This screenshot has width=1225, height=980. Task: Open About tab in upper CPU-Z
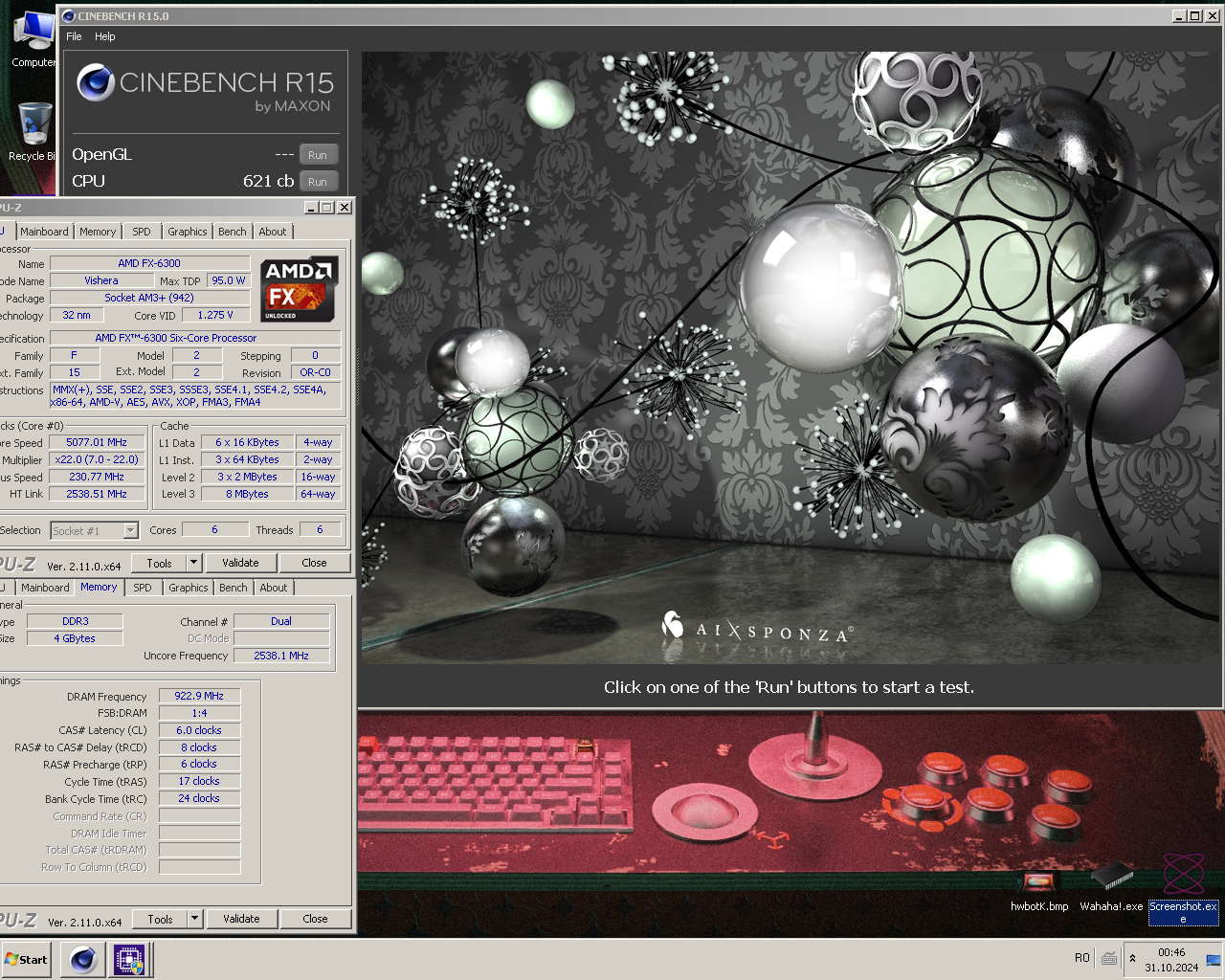pos(273,232)
